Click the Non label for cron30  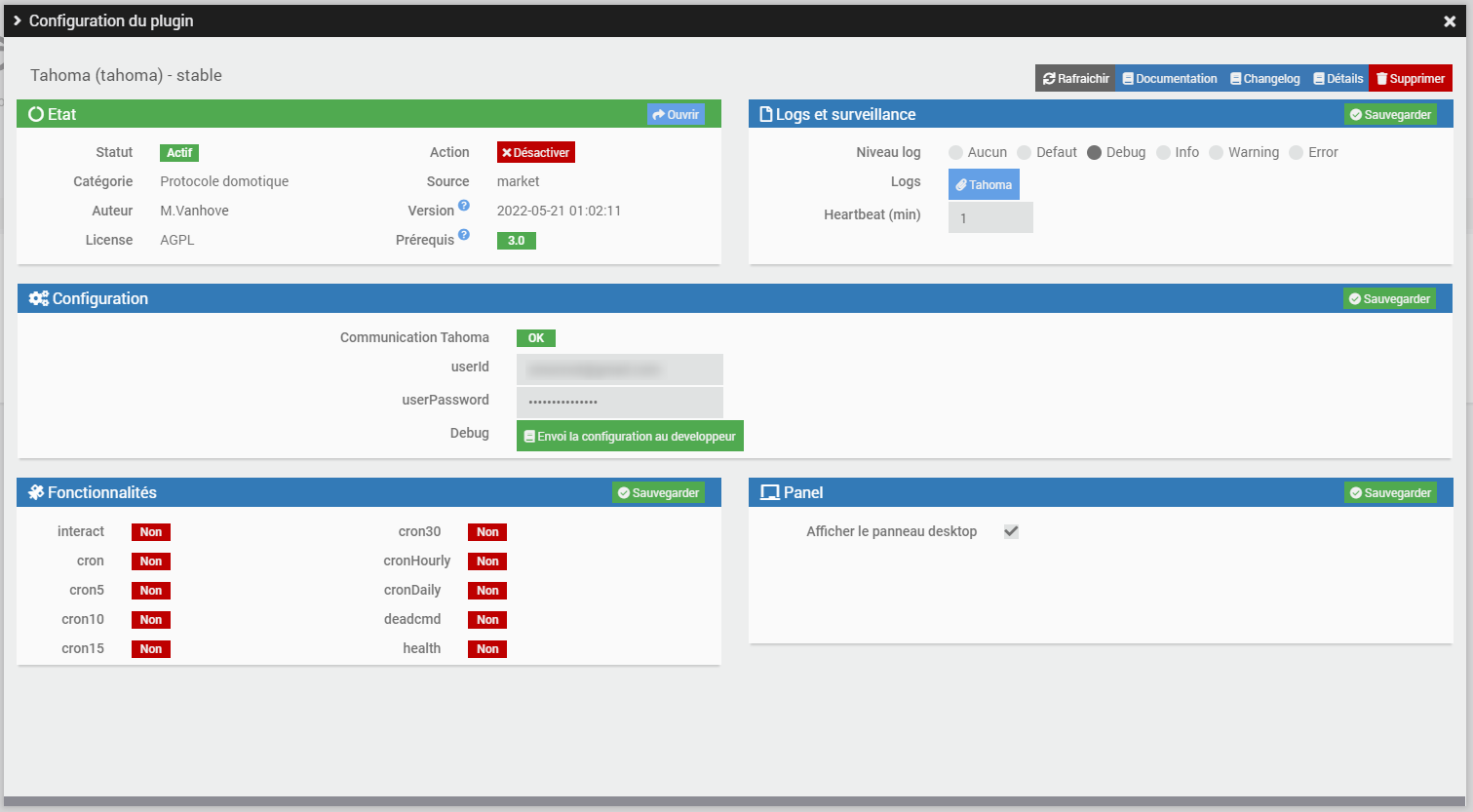pyautogui.click(x=487, y=531)
